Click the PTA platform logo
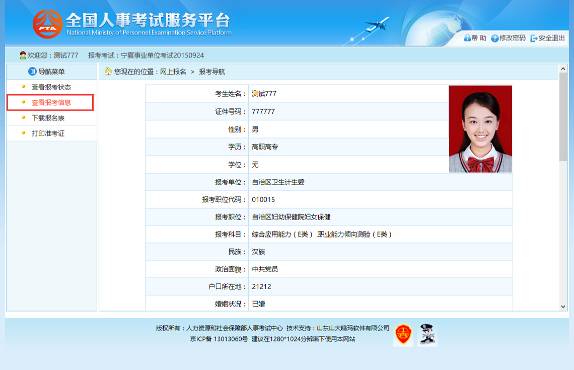574x370 pixels. pos(48,24)
